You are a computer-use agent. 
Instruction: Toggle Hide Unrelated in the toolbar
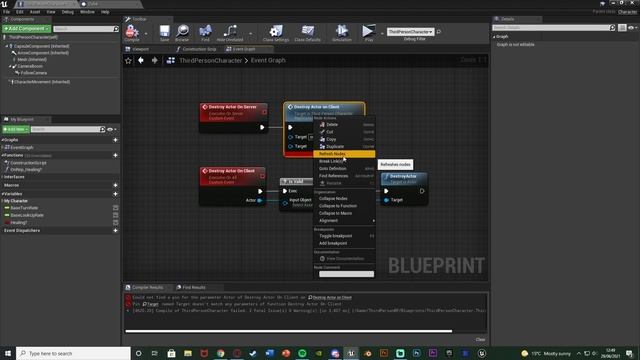coord(230,33)
